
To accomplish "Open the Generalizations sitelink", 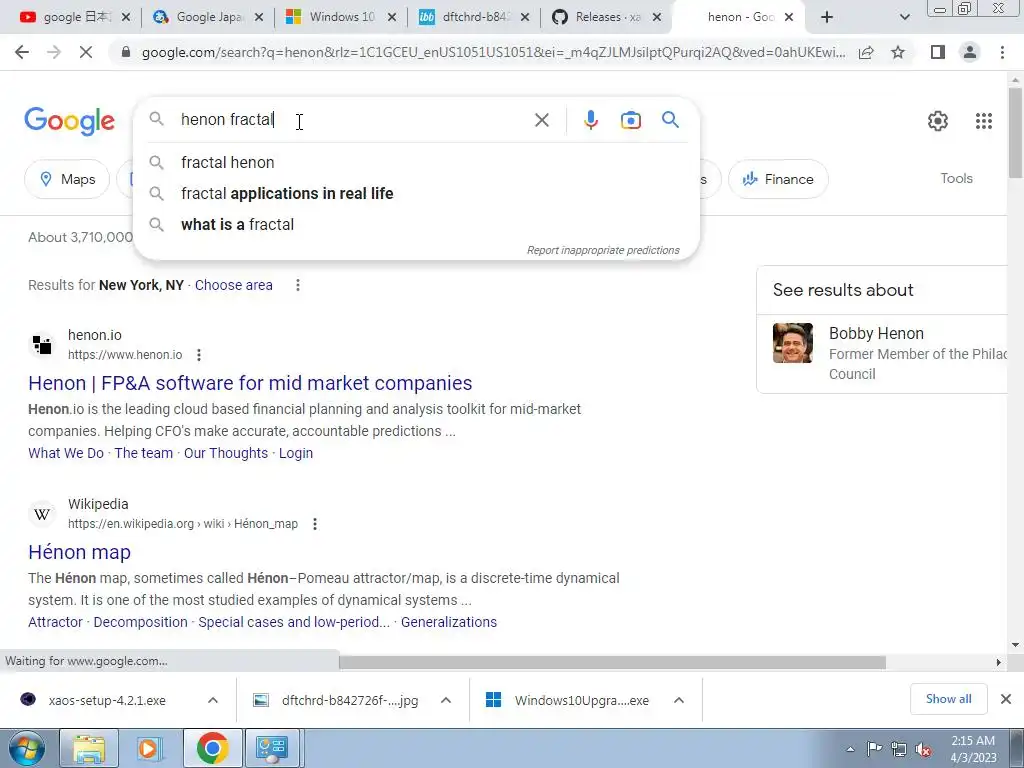I will (x=449, y=622).
